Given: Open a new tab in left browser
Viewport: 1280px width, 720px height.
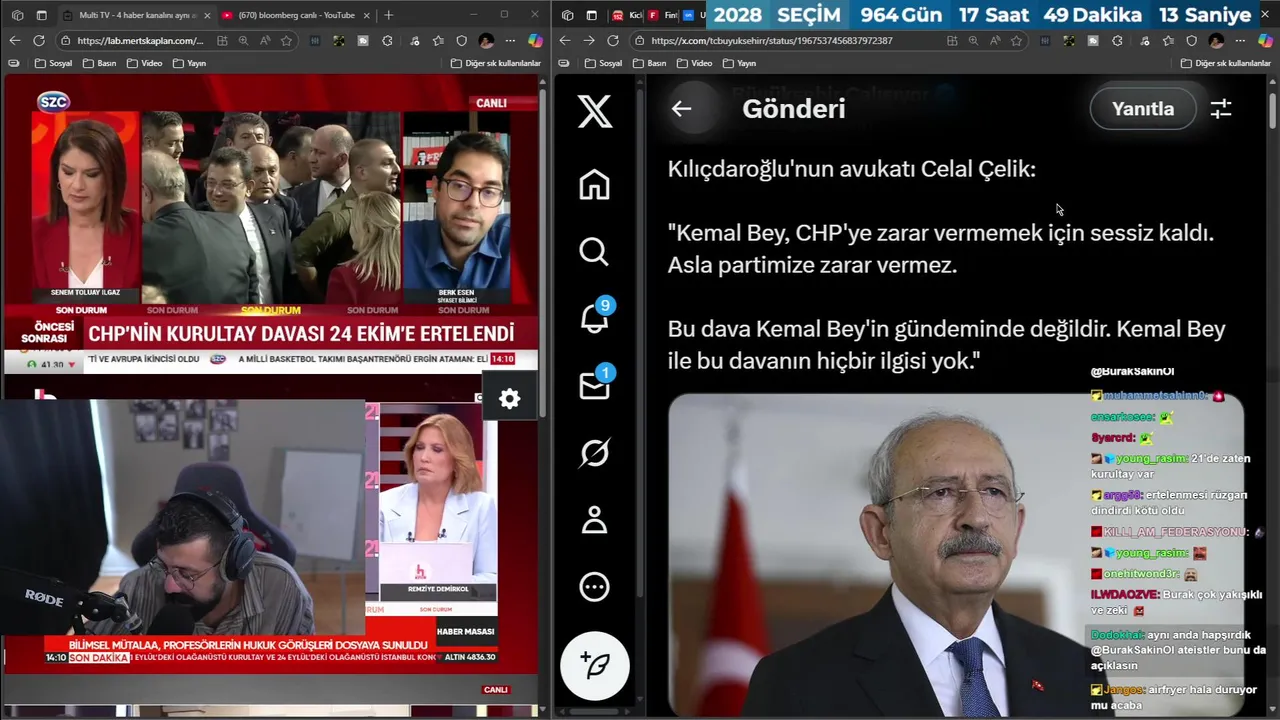Looking at the screenshot, I should 389,15.
